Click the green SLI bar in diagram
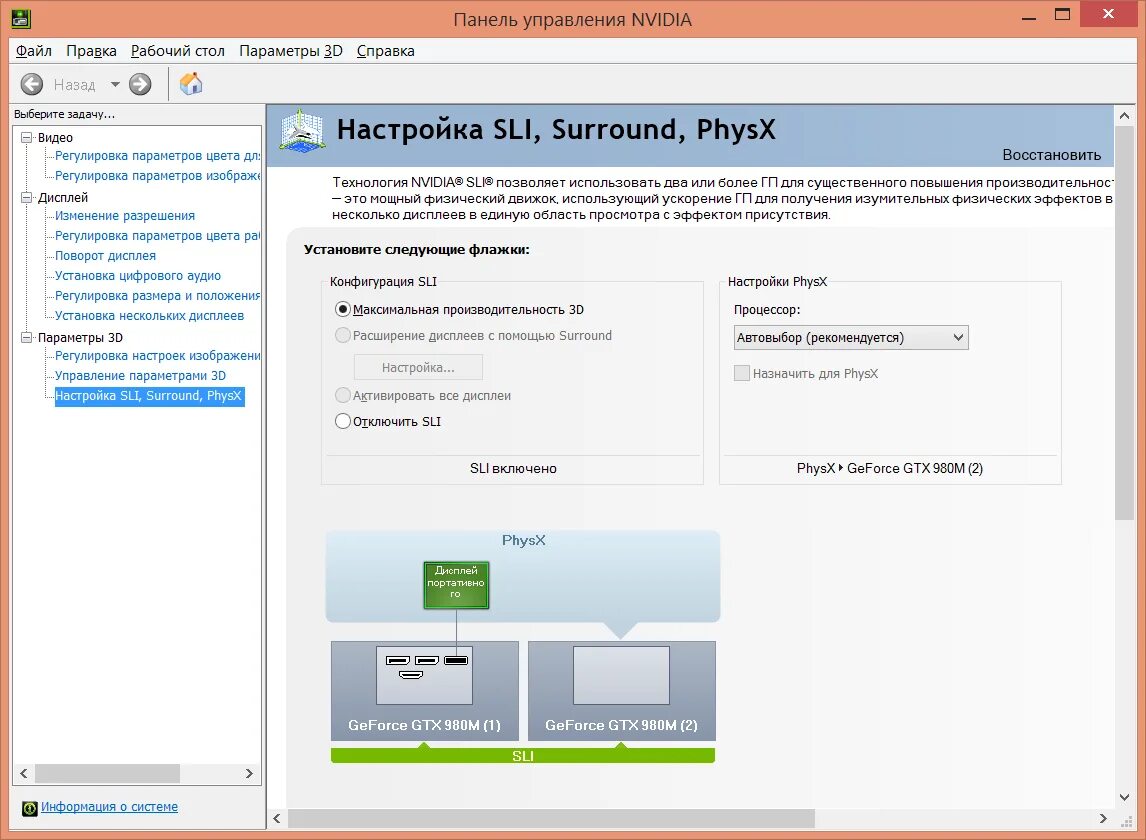Screen dimensions: 1146x840 coord(523,755)
